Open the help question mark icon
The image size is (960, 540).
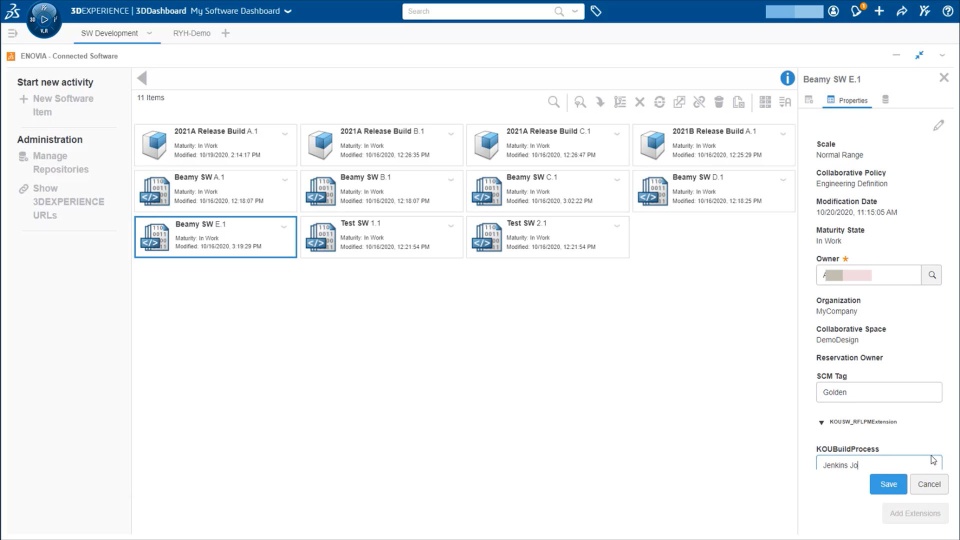pyautogui.click(x=947, y=11)
